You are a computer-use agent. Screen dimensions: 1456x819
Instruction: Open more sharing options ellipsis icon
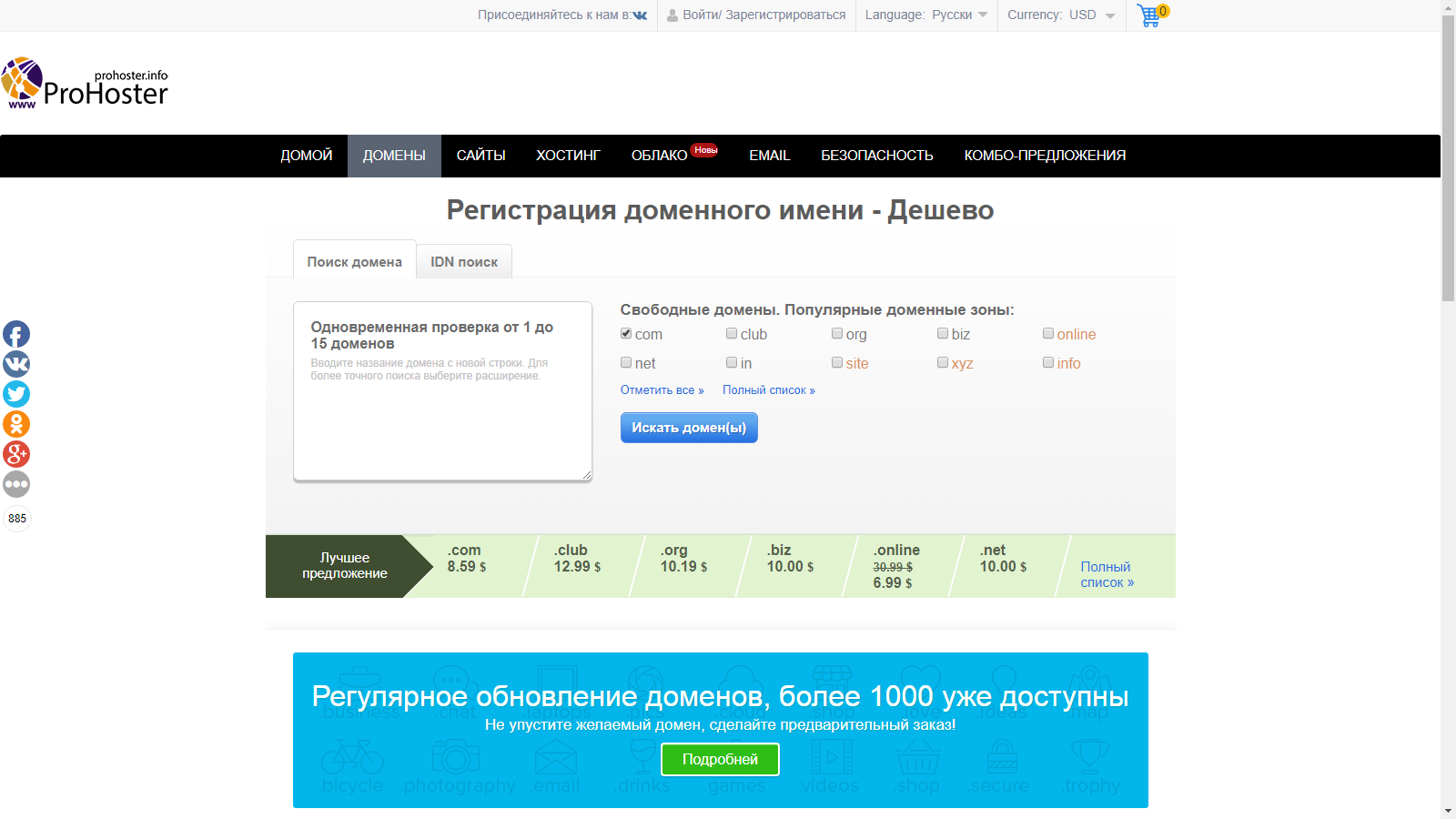16,484
